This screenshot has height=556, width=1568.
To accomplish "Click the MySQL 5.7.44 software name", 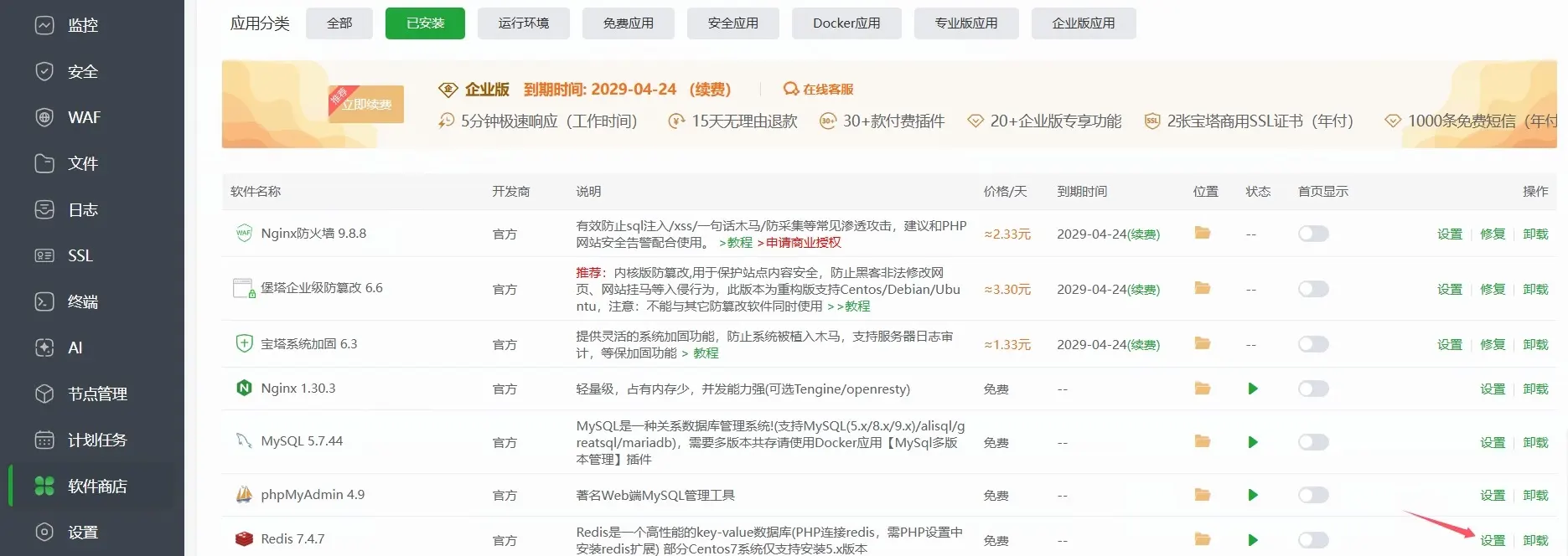I will (x=302, y=440).
